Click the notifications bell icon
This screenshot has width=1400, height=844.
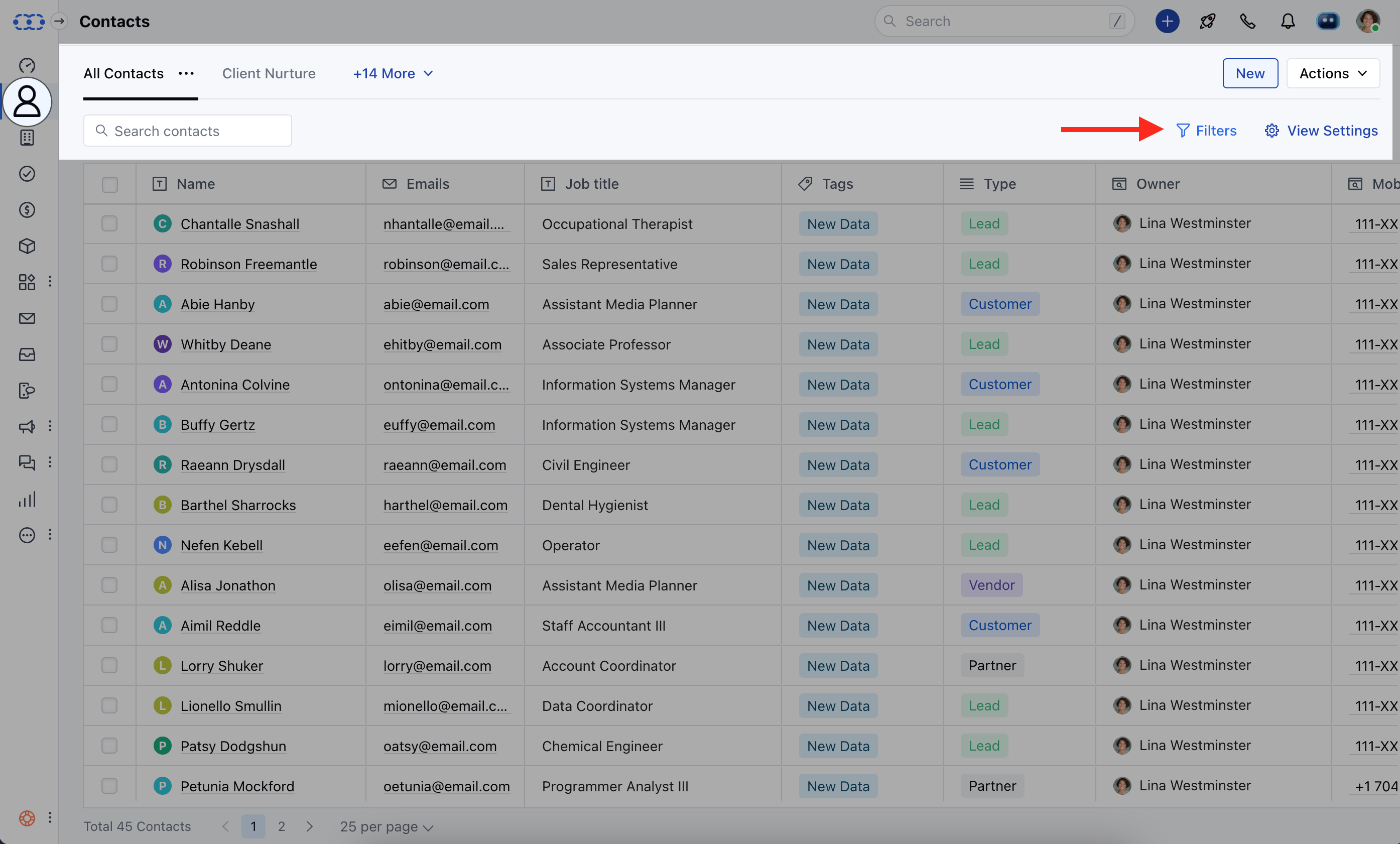point(1288,22)
